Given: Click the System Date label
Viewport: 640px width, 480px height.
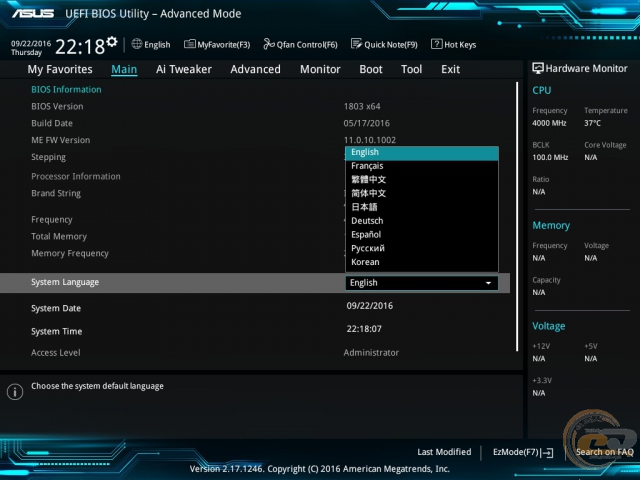Looking at the screenshot, I should (56, 309).
